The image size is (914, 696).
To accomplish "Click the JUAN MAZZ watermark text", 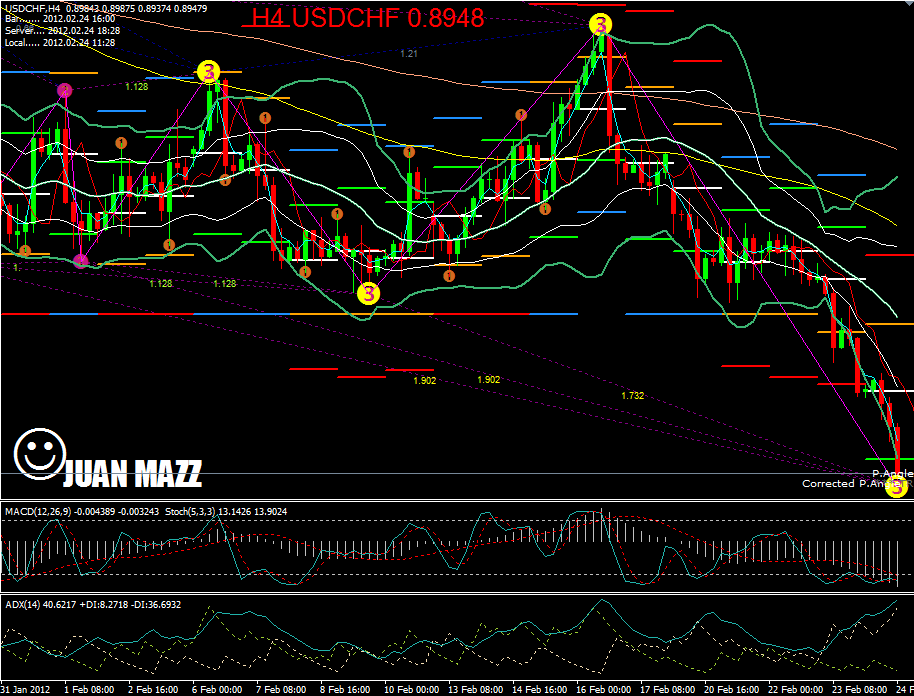I will coord(132,473).
